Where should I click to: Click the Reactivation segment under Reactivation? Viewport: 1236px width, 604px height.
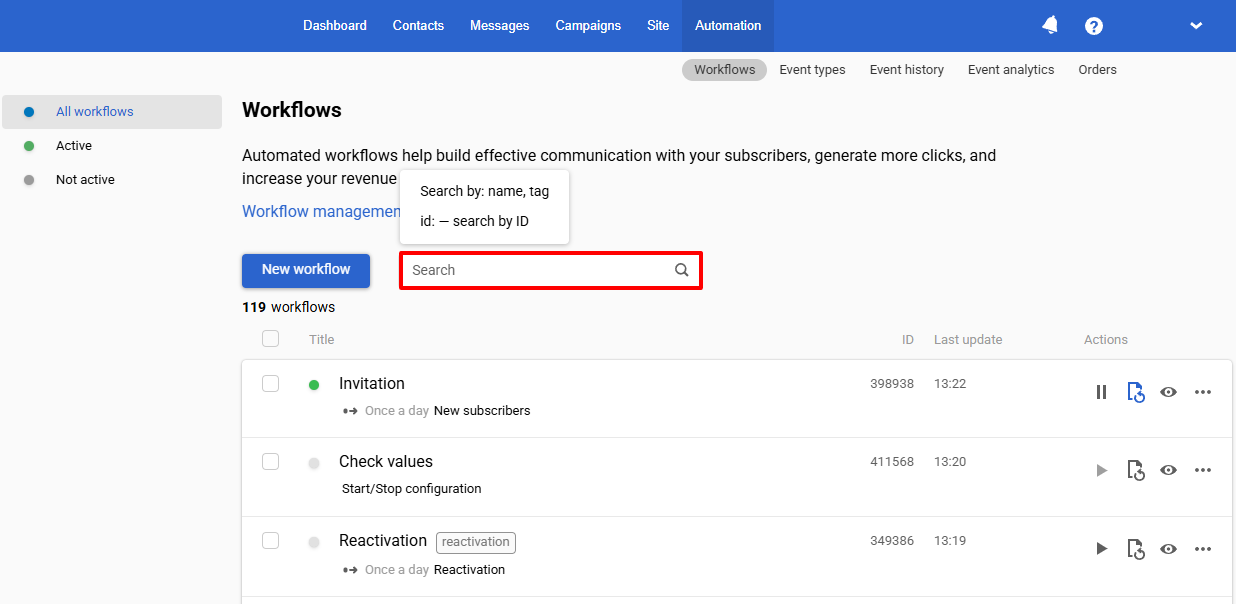(469, 570)
